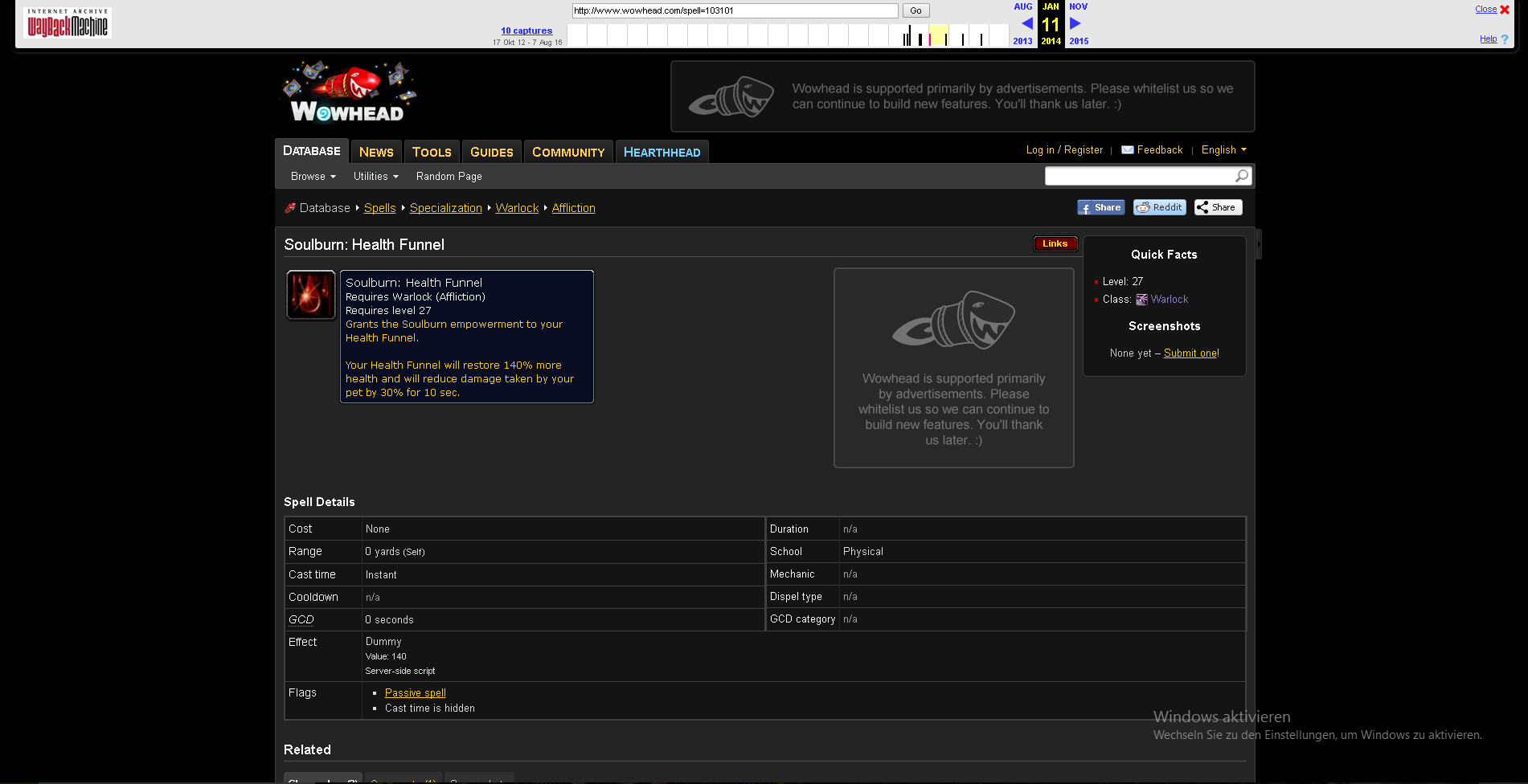Click the 'Instant' cast time value
Screen dimensions: 1528x784
381,575
